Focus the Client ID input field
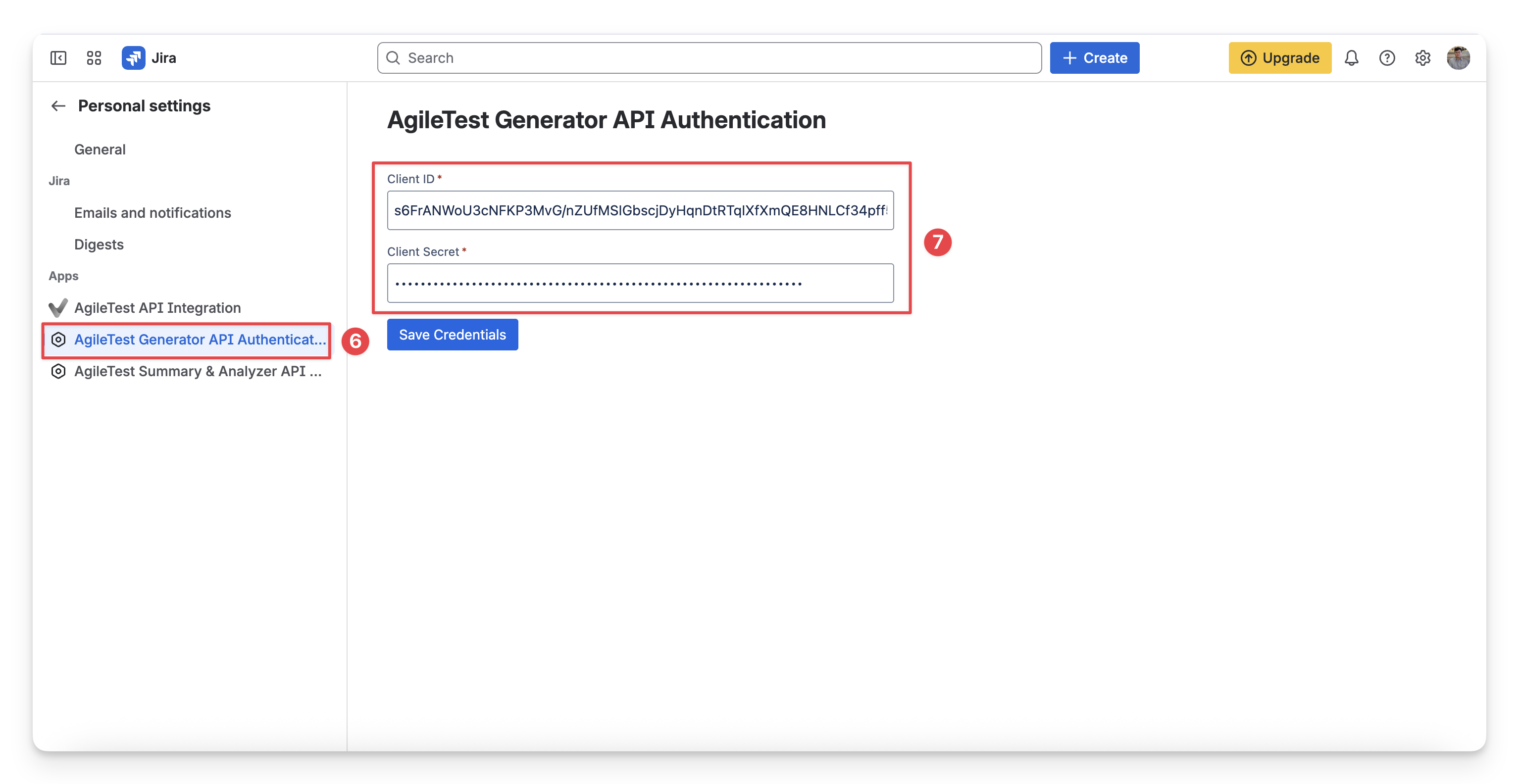This screenshot has height=784, width=1519. pyautogui.click(x=640, y=210)
